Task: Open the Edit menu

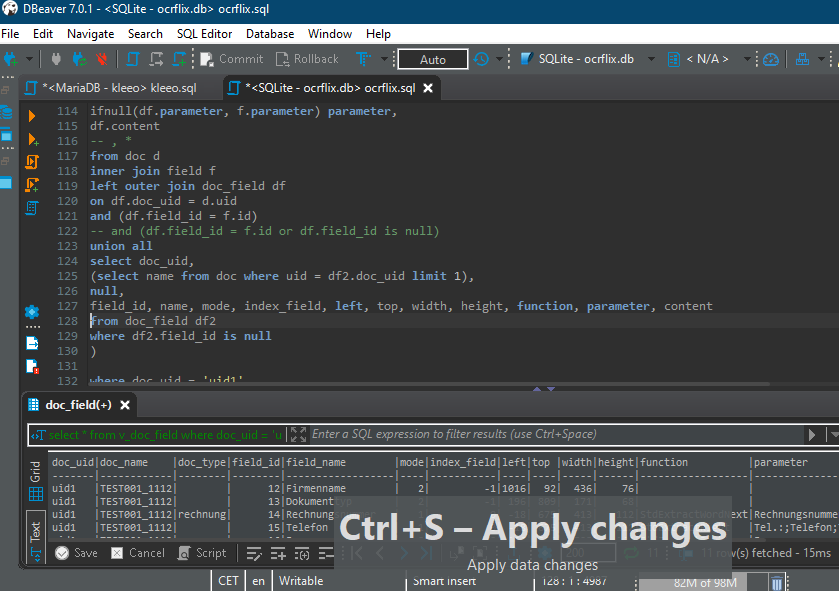Action: 43,34
